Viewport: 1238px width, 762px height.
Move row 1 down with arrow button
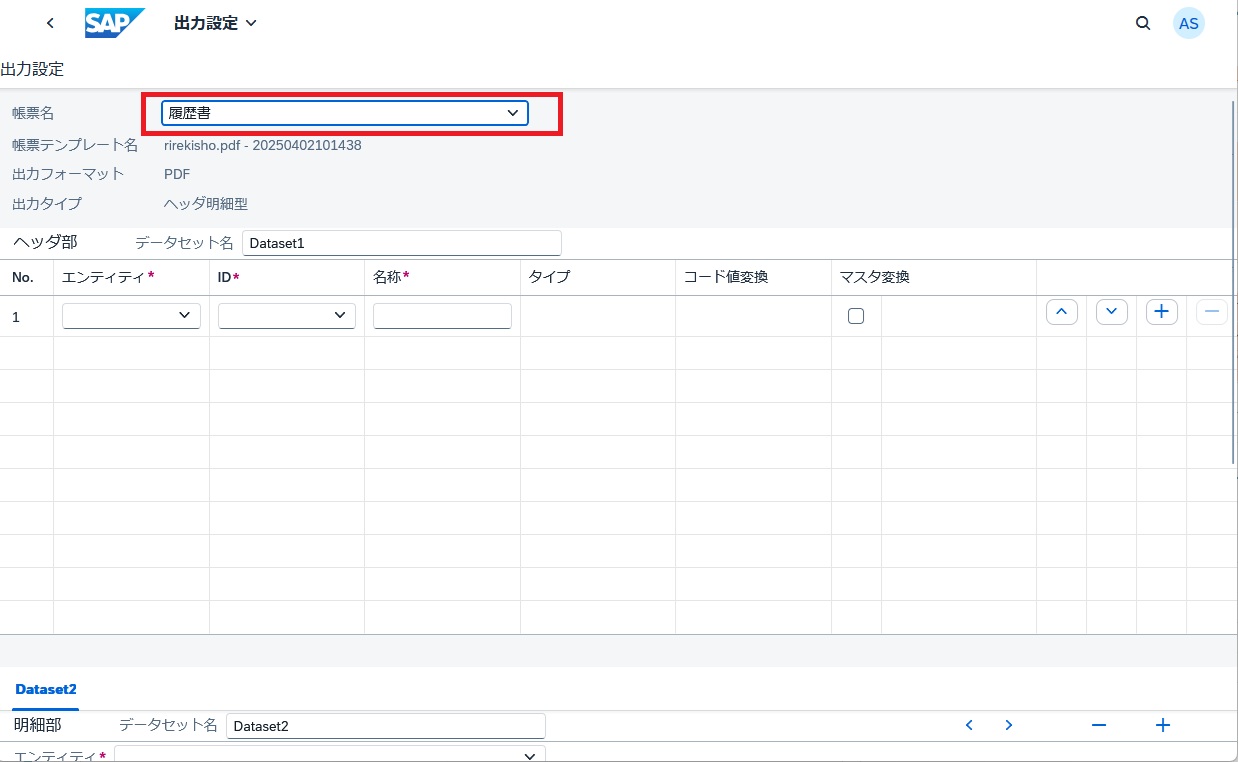coord(1111,312)
